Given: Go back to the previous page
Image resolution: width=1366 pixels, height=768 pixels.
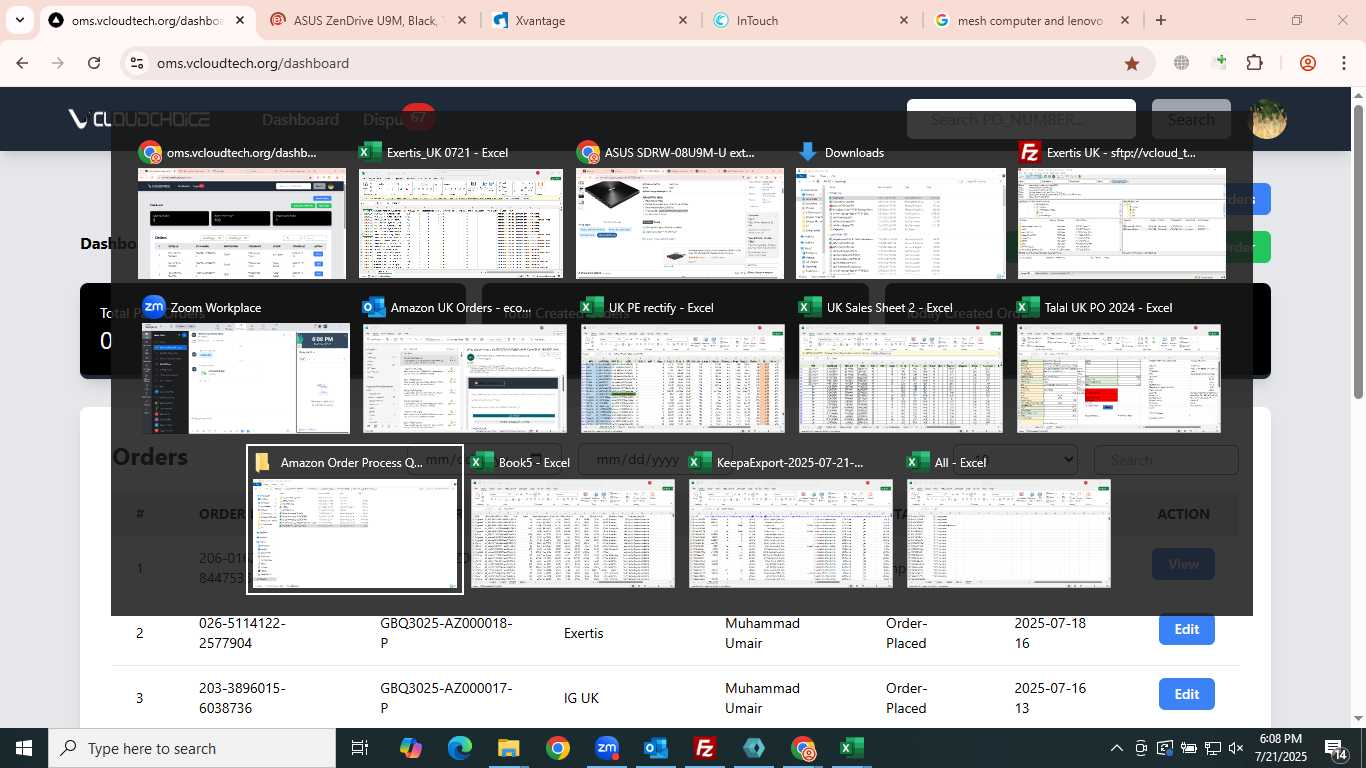Looking at the screenshot, I should tap(22, 63).
